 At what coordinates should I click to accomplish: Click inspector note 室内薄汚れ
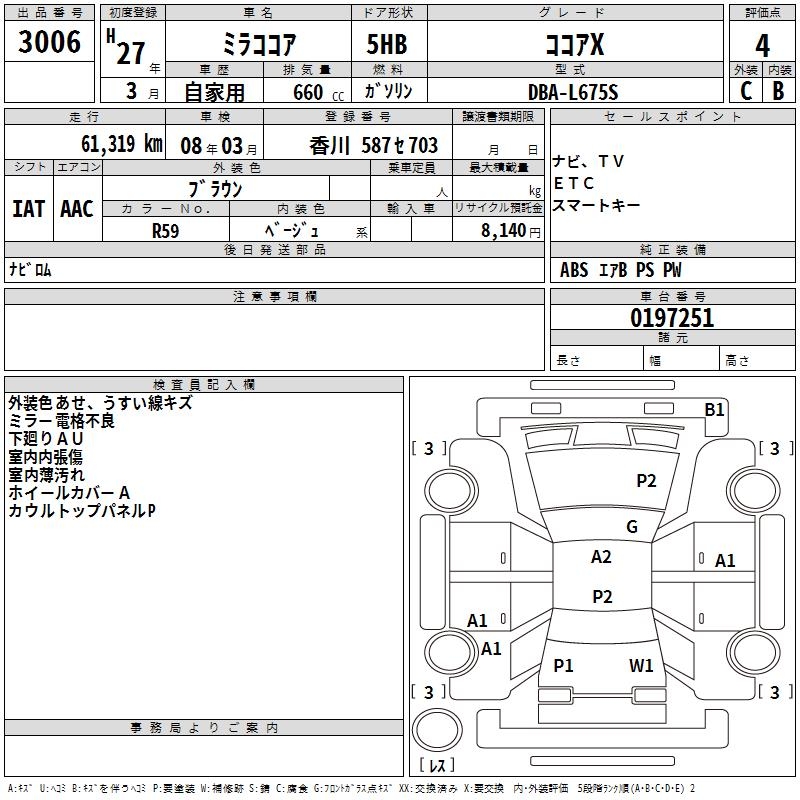tap(46, 474)
